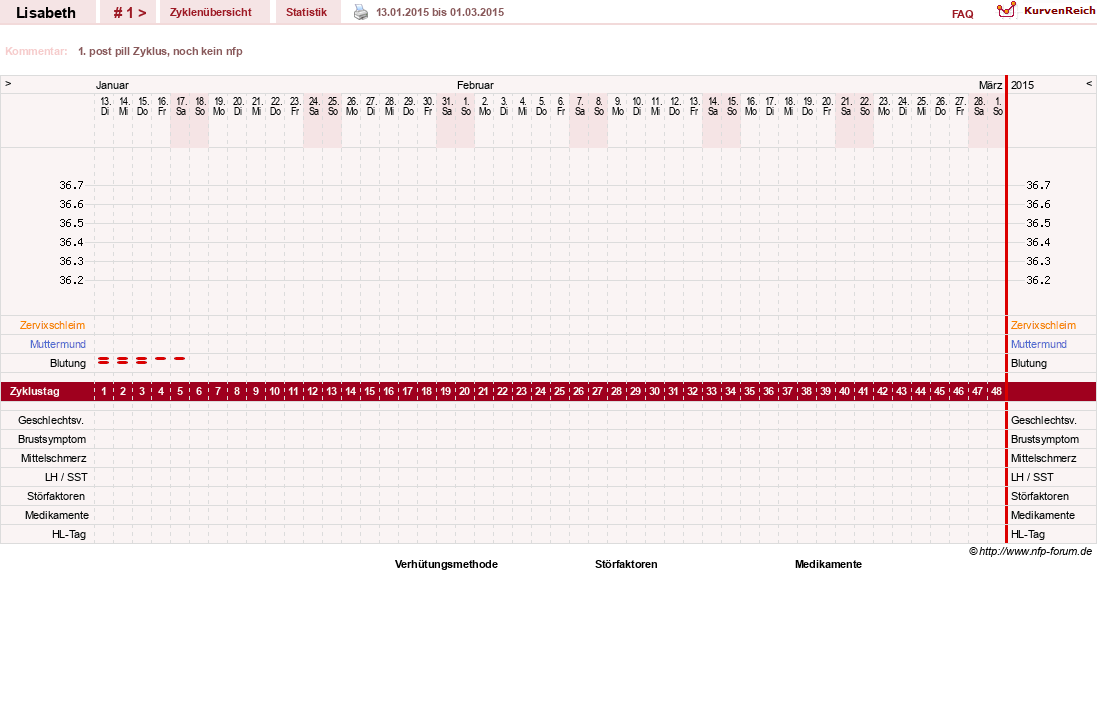Viewport: 1097px width, 703px height.
Task: Click the KurvenReich crown logo icon
Action: click(1006, 10)
